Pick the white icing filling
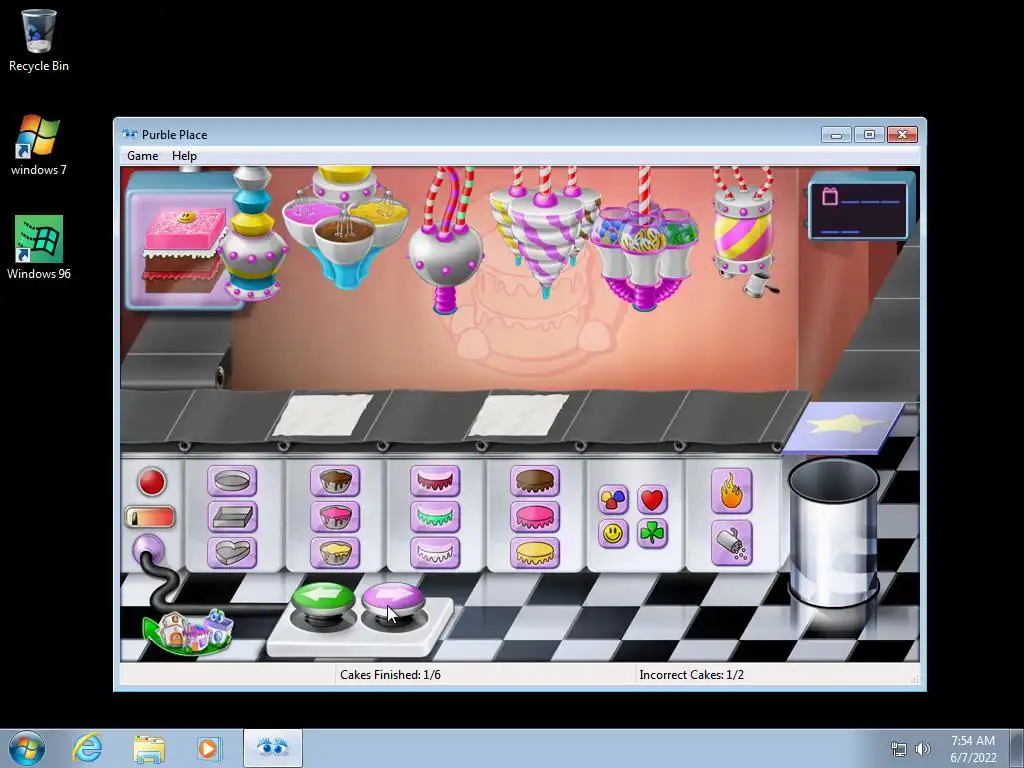This screenshot has width=1024, height=768. [x=435, y=552]
